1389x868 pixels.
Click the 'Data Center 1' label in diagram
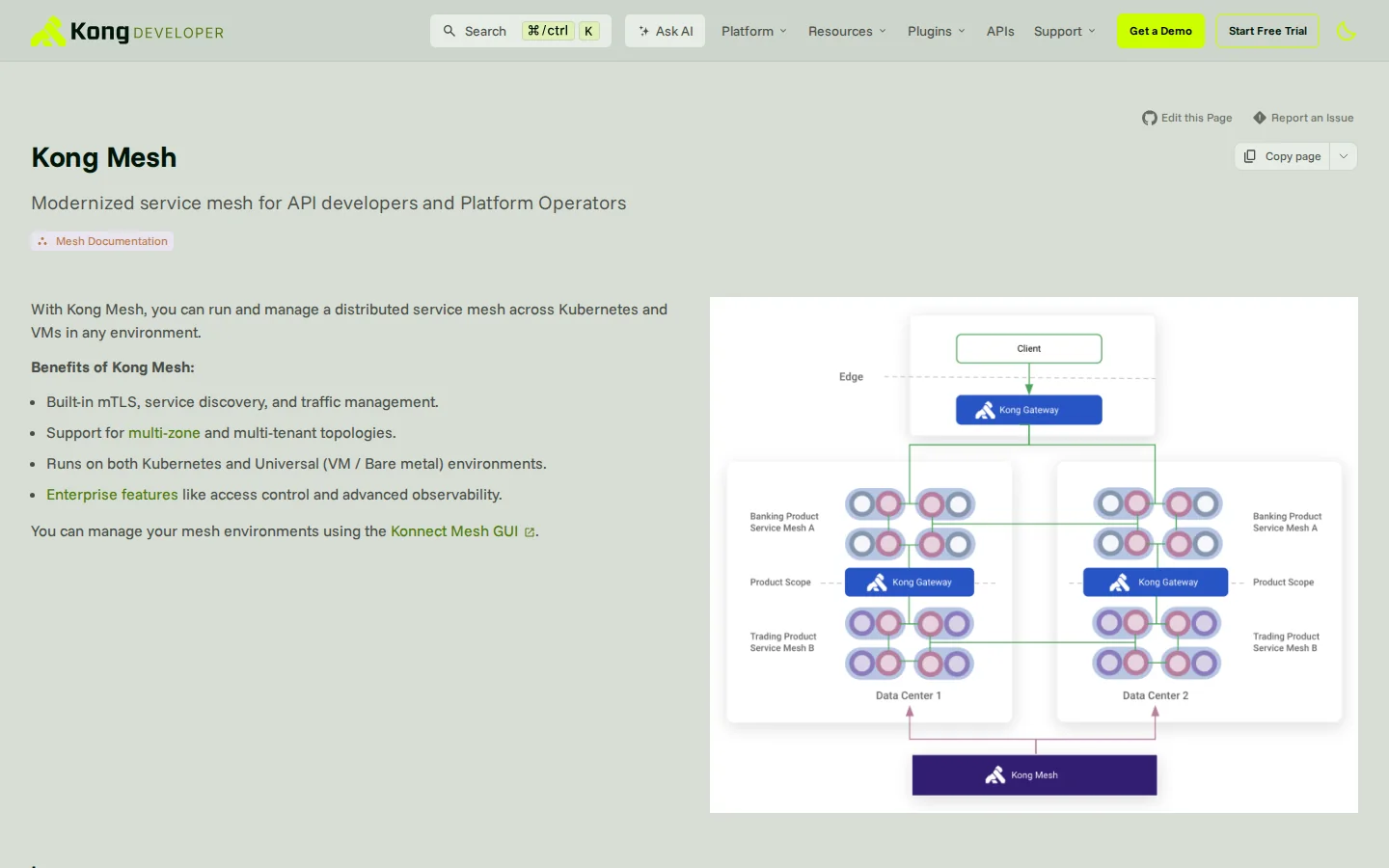coord(909,695)
